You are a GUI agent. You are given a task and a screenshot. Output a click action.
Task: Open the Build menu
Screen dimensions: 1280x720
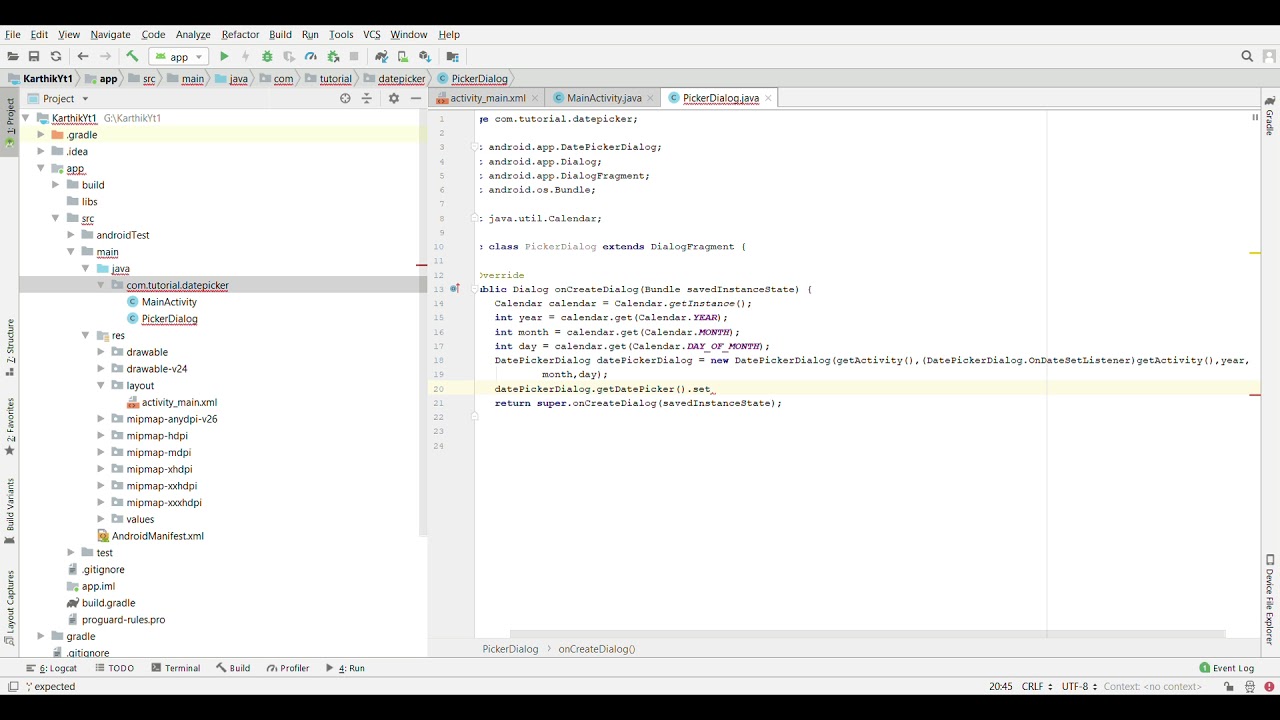click(280, 34)
